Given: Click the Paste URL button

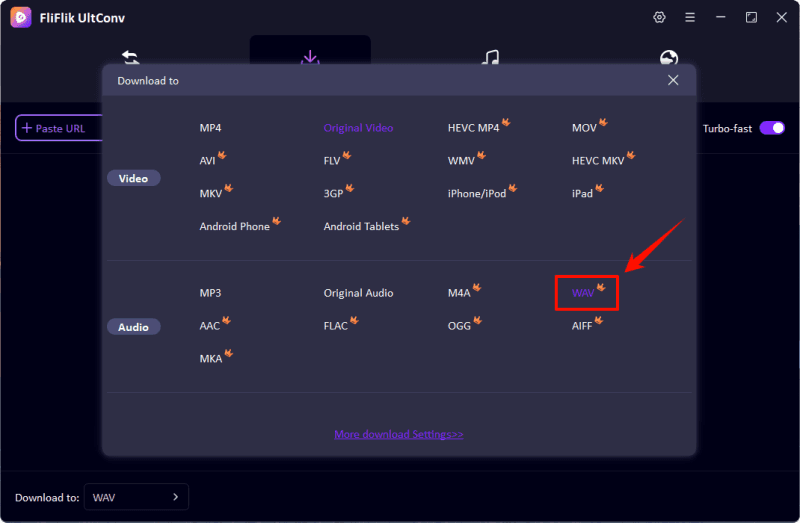Looking at the screenshot, I should tap(59, 128).
